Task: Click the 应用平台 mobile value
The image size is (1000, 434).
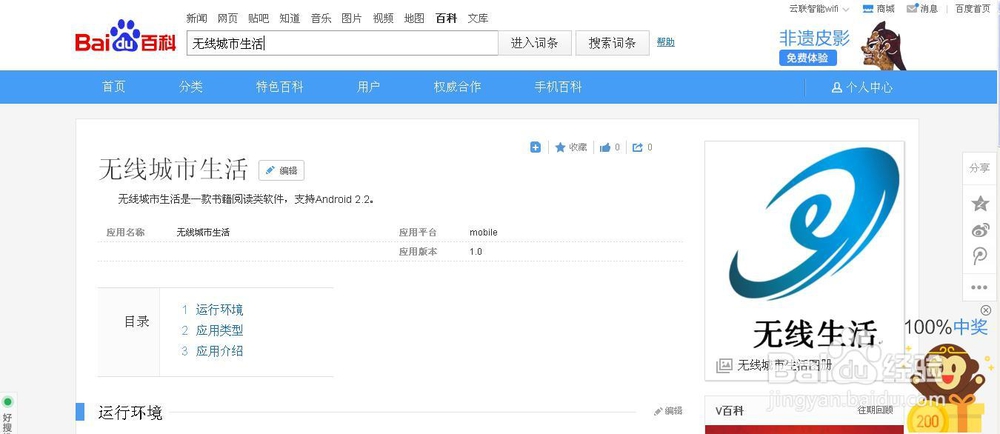Action: tap(483, 233)
